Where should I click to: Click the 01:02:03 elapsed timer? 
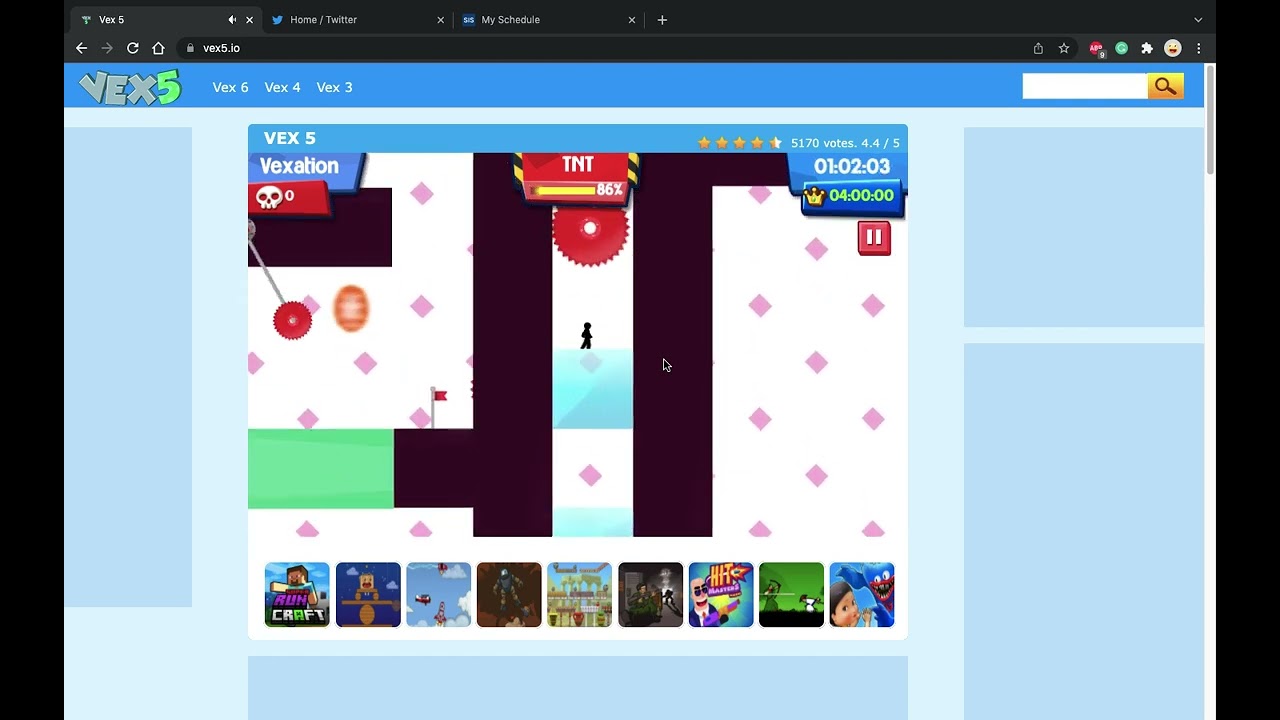click(851, 167)
